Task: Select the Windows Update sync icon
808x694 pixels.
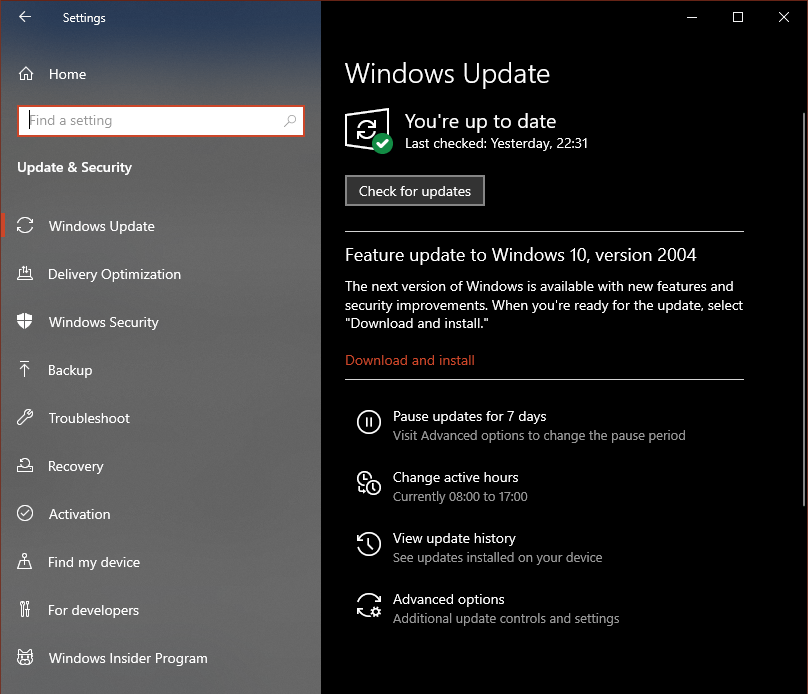Action: point(25,226)
